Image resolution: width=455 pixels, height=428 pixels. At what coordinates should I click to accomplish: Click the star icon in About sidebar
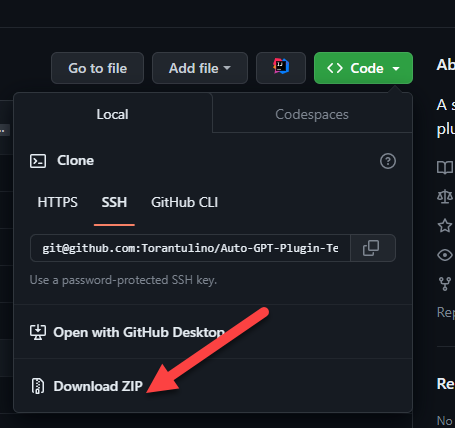445,226
